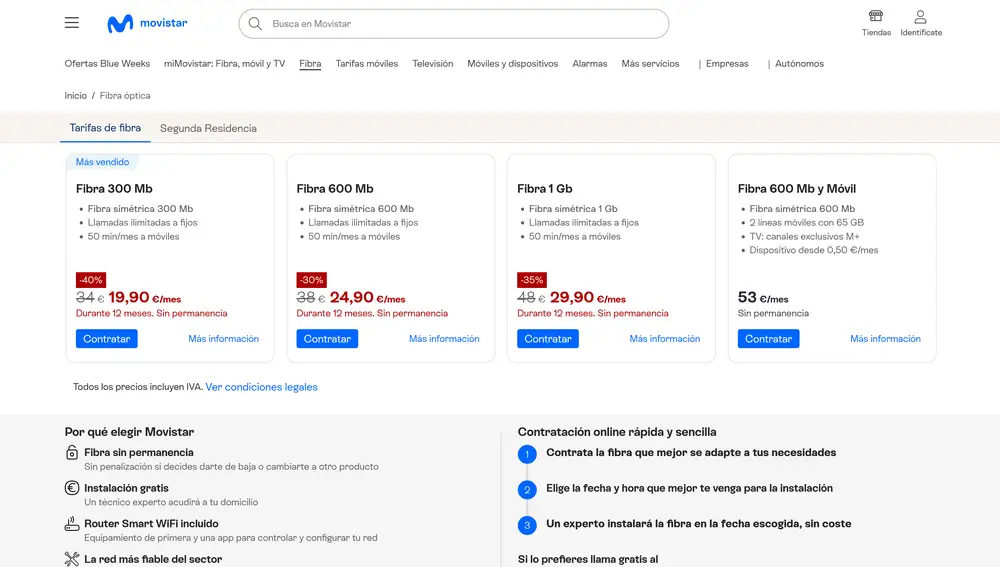
Task: Click 'Fibra sin permanencia' feature title
Action: coord(139,452)
